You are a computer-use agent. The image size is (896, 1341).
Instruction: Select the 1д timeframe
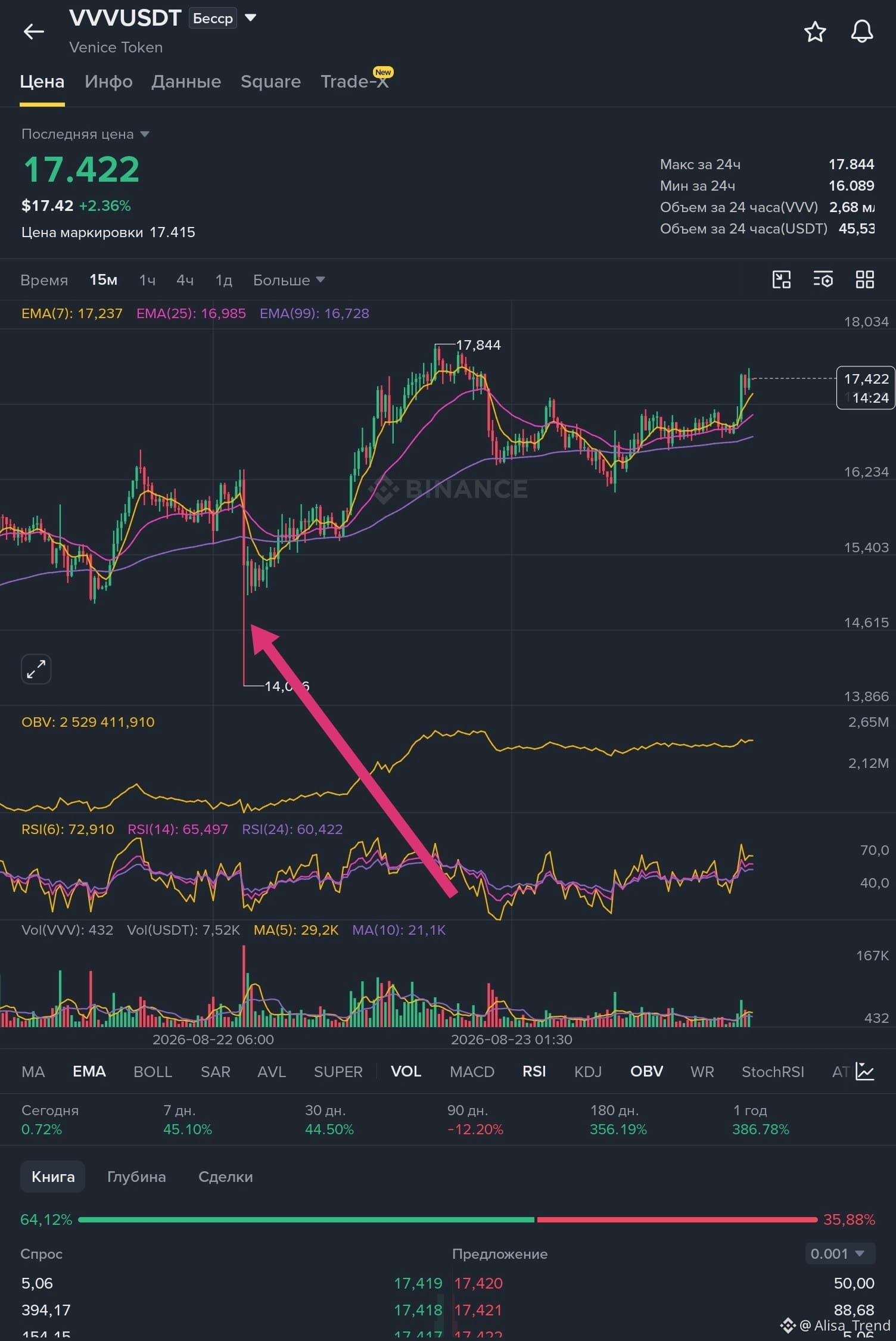click(x=223, y=280)
